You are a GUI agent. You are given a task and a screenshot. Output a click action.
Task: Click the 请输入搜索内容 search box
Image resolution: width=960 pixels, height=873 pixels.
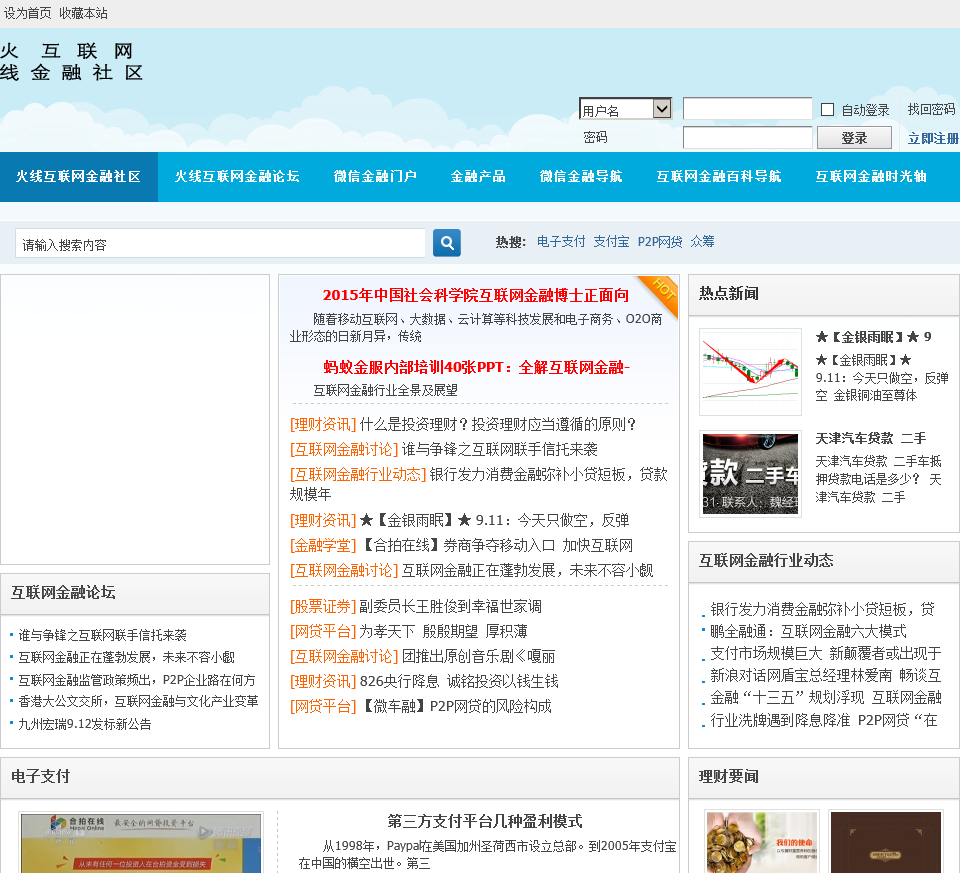(220, 244)
